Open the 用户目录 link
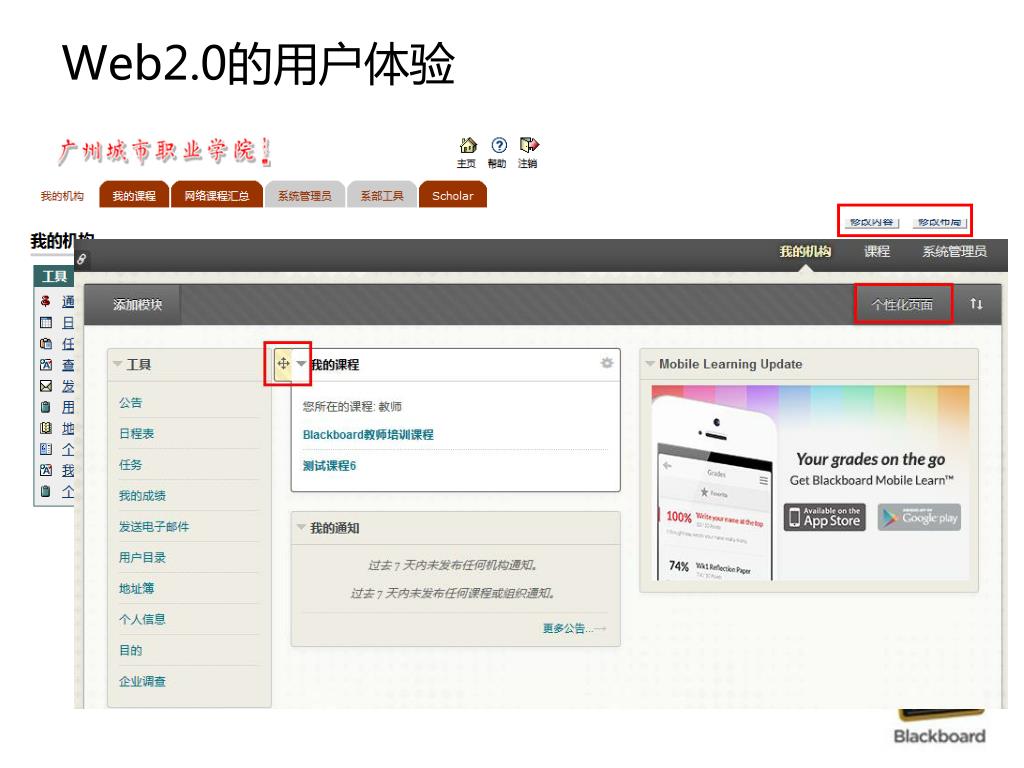Image resolution: width=1024 pixels, height=768 pixels. tap(142, 557)
